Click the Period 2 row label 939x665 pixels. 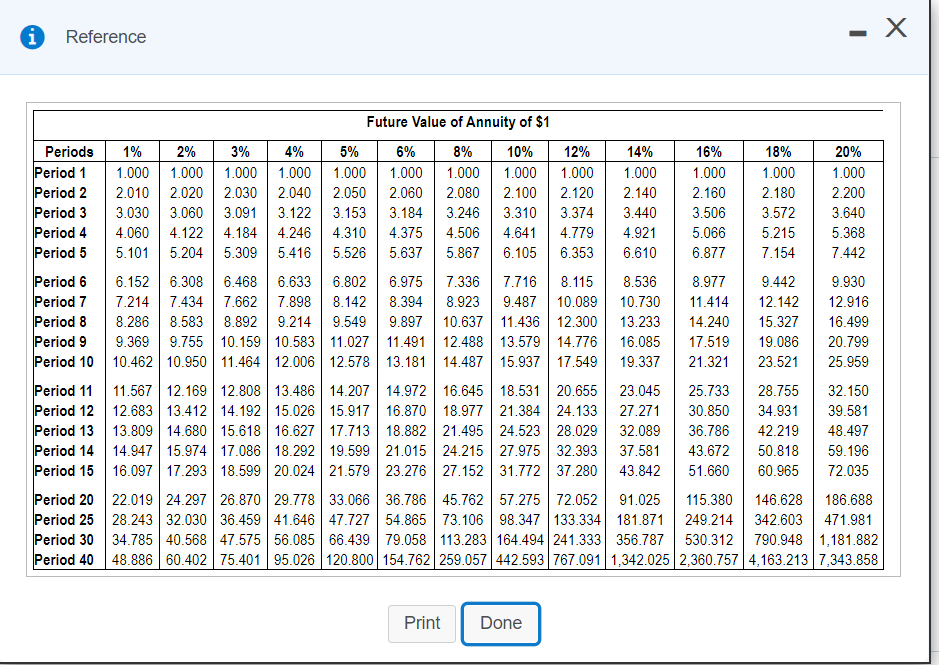point(60,193)
